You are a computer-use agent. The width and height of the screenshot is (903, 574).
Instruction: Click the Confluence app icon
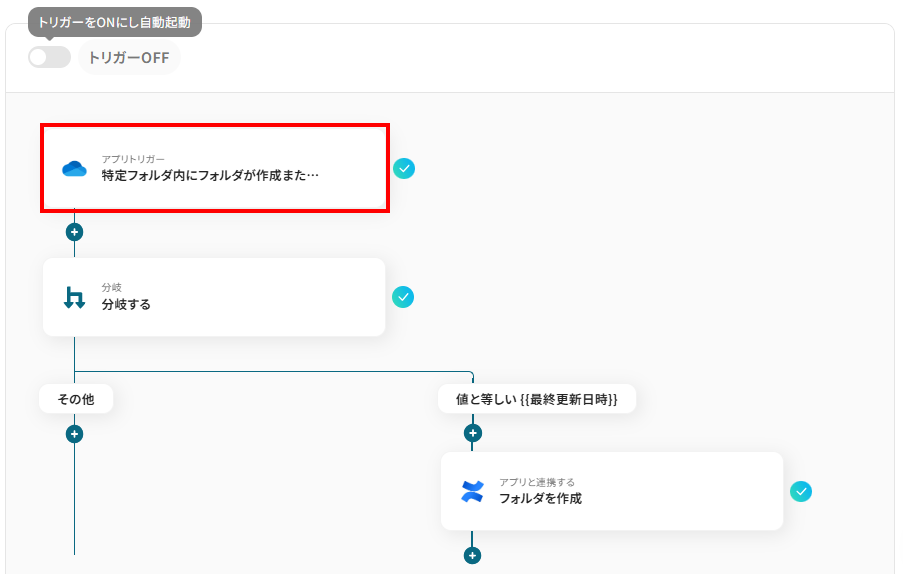coord(473,492)
